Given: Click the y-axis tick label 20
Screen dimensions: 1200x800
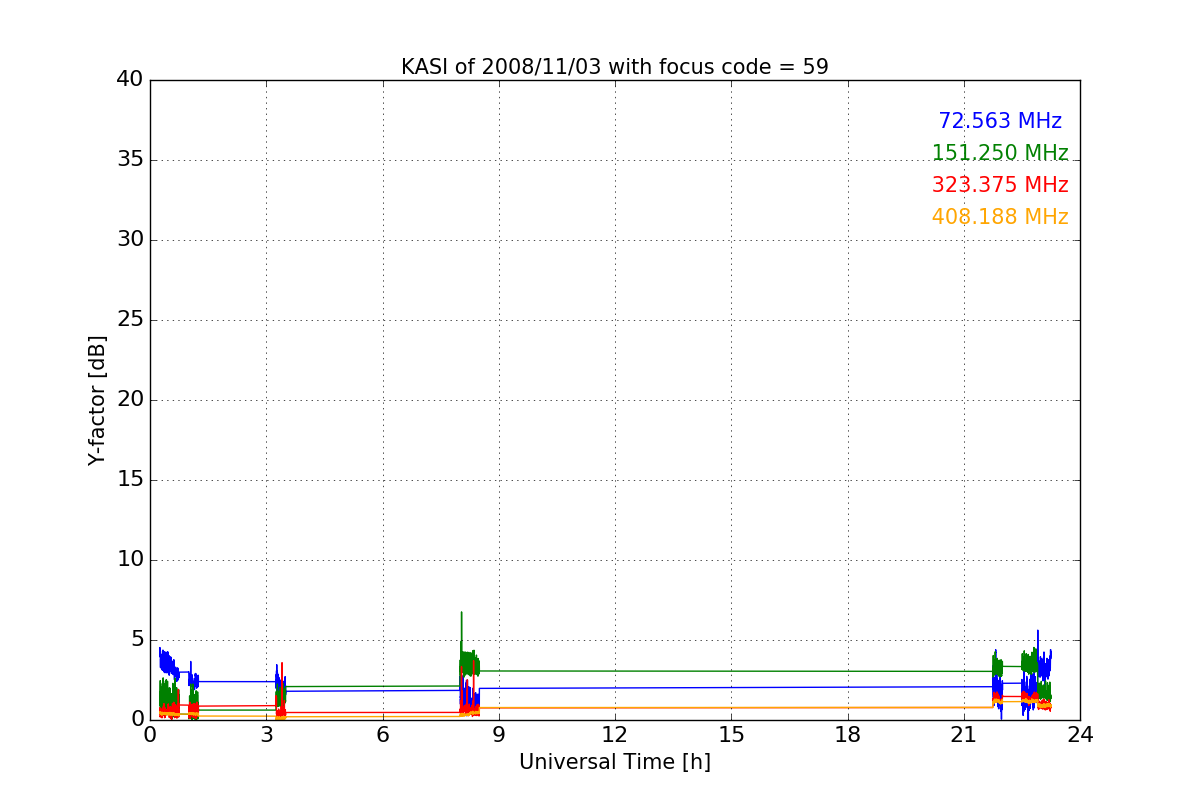Looking at the screenshot, I should (130, 400).
